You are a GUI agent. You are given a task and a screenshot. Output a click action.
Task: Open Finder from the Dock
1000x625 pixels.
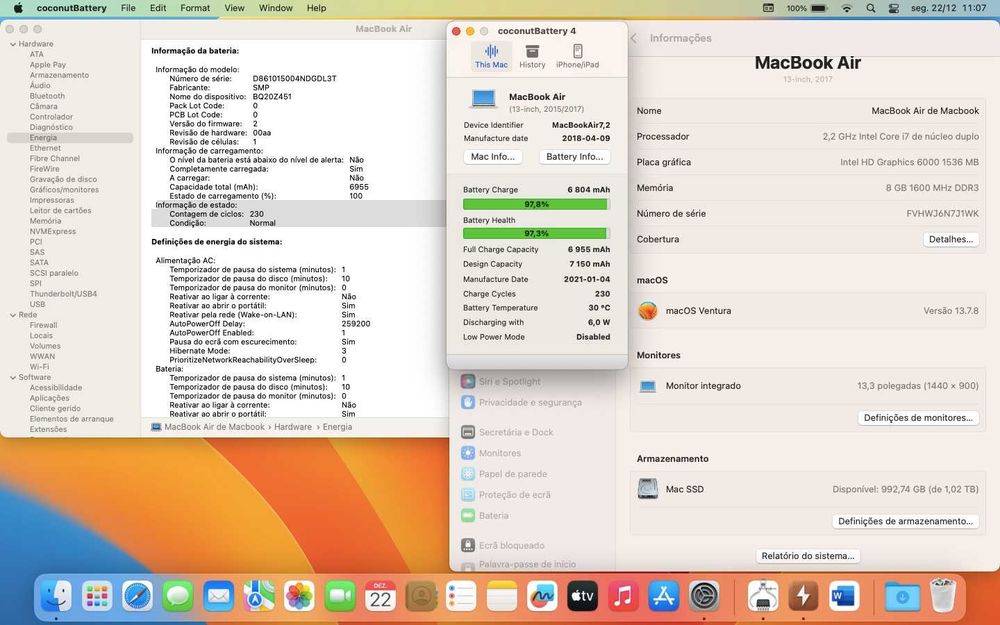click(56, 596)
